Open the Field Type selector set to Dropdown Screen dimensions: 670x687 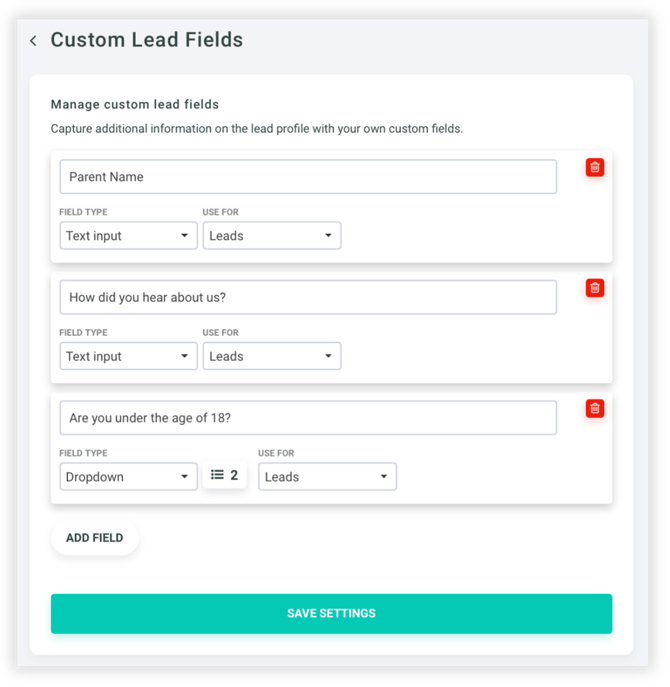coord(128,477)
